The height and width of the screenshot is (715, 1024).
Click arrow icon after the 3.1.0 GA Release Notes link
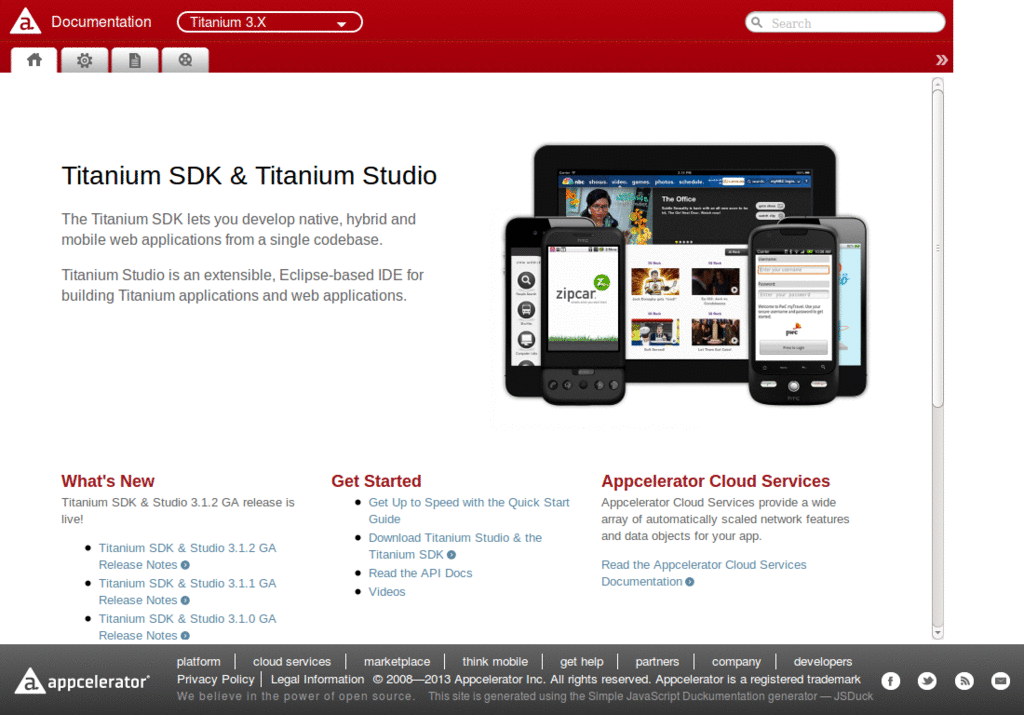coord(185,636)
